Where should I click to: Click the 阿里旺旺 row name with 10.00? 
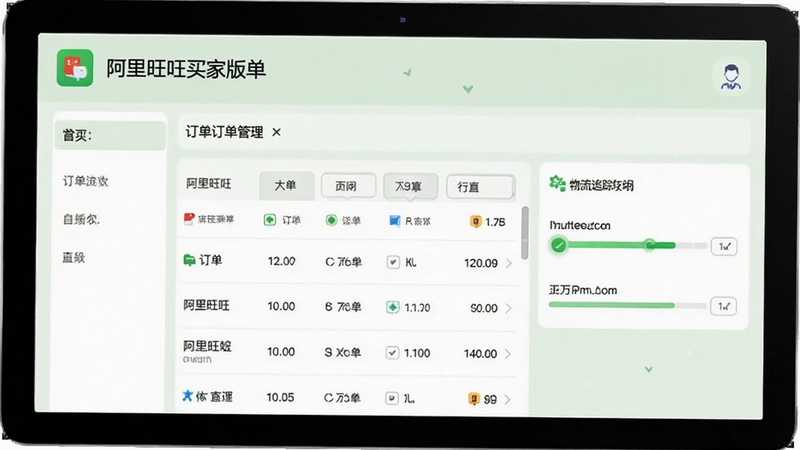(207, 305)
